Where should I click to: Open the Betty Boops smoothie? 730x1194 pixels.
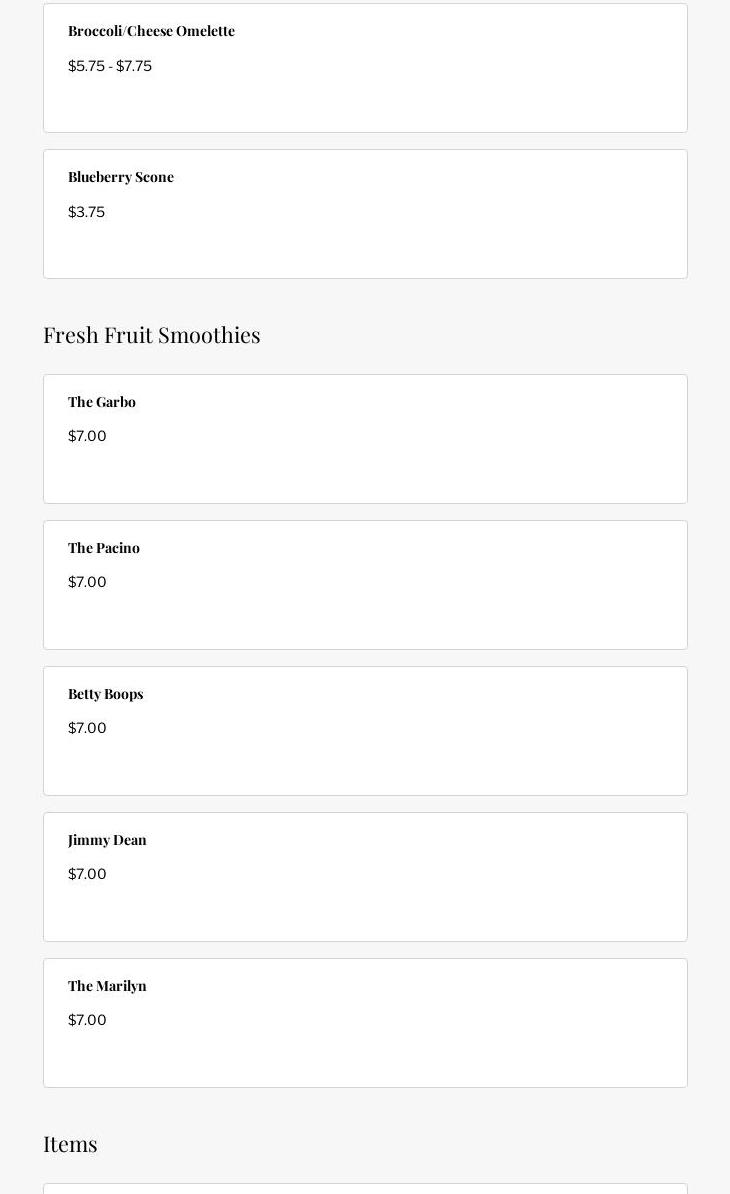(x=106, y=694)
